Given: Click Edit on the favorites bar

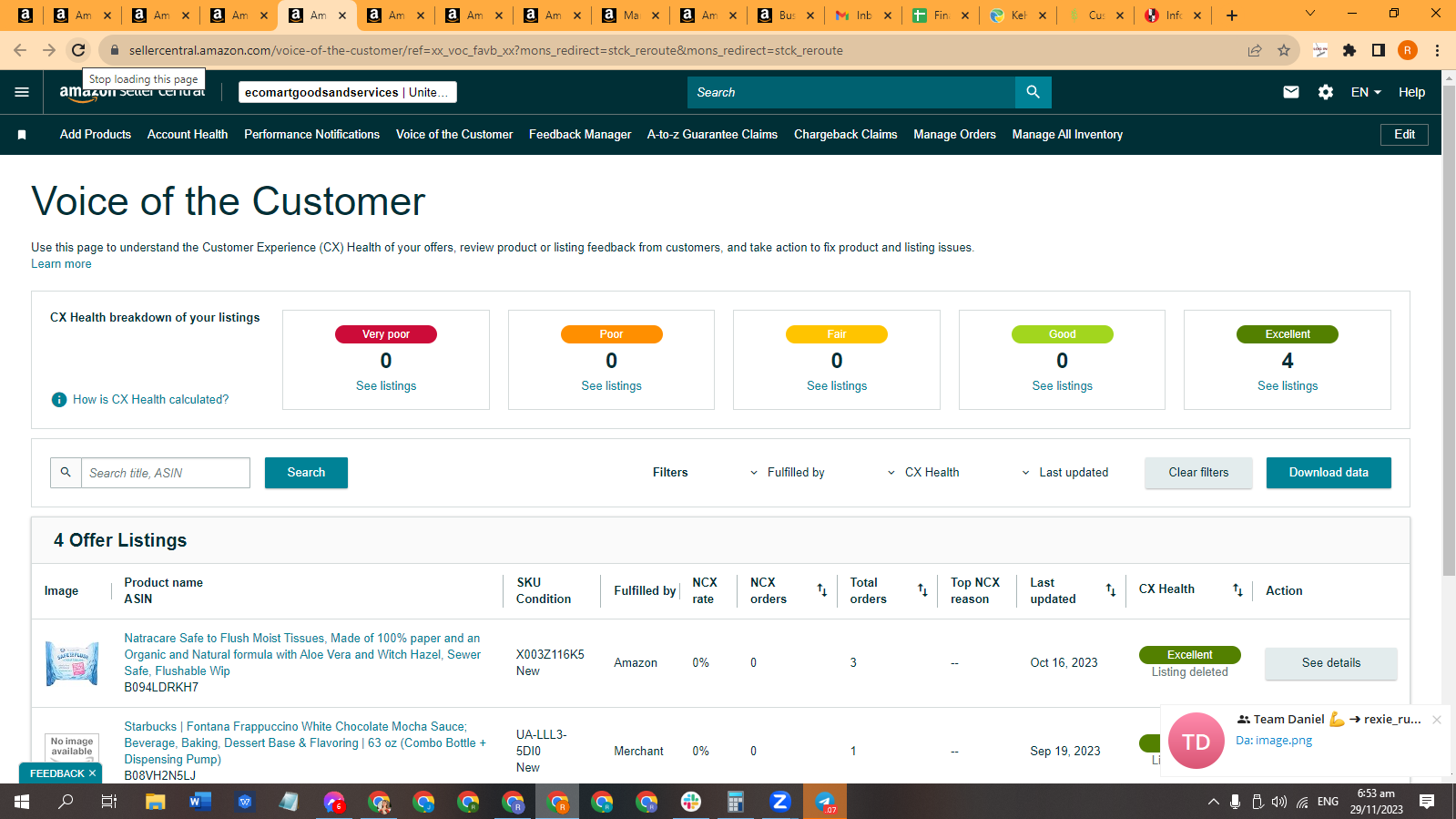Looking at the screenshot, I should (x=1404, y=135).
